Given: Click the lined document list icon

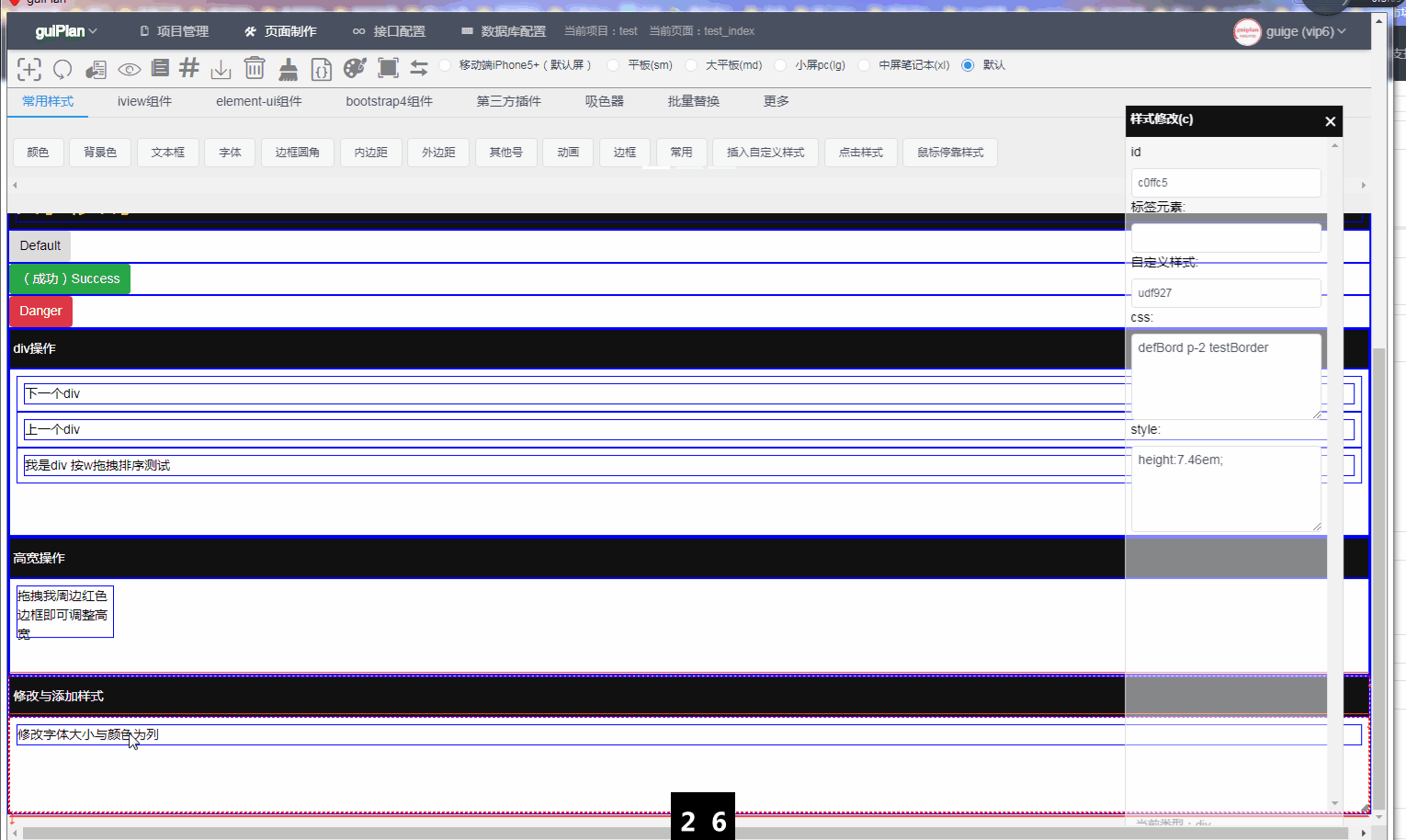Looking at the screenshot, I should click(160, 67).
